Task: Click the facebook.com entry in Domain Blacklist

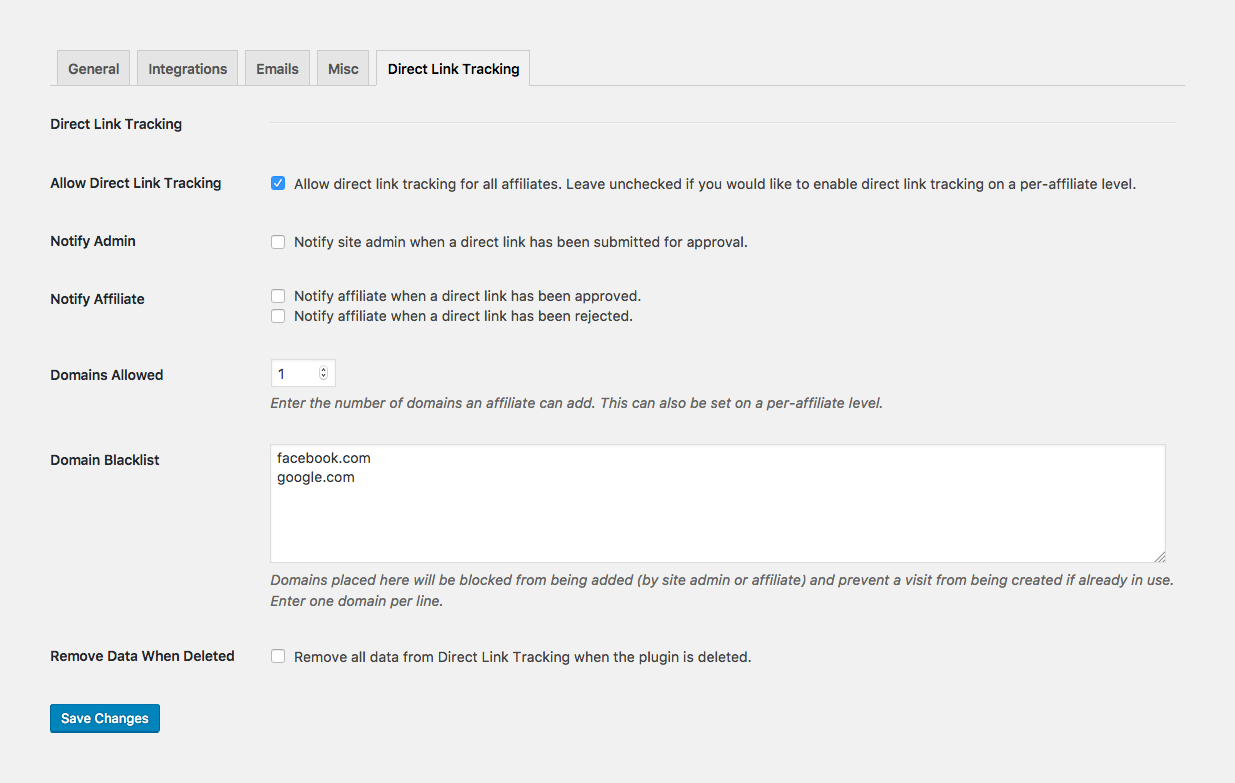Action: 323,457
